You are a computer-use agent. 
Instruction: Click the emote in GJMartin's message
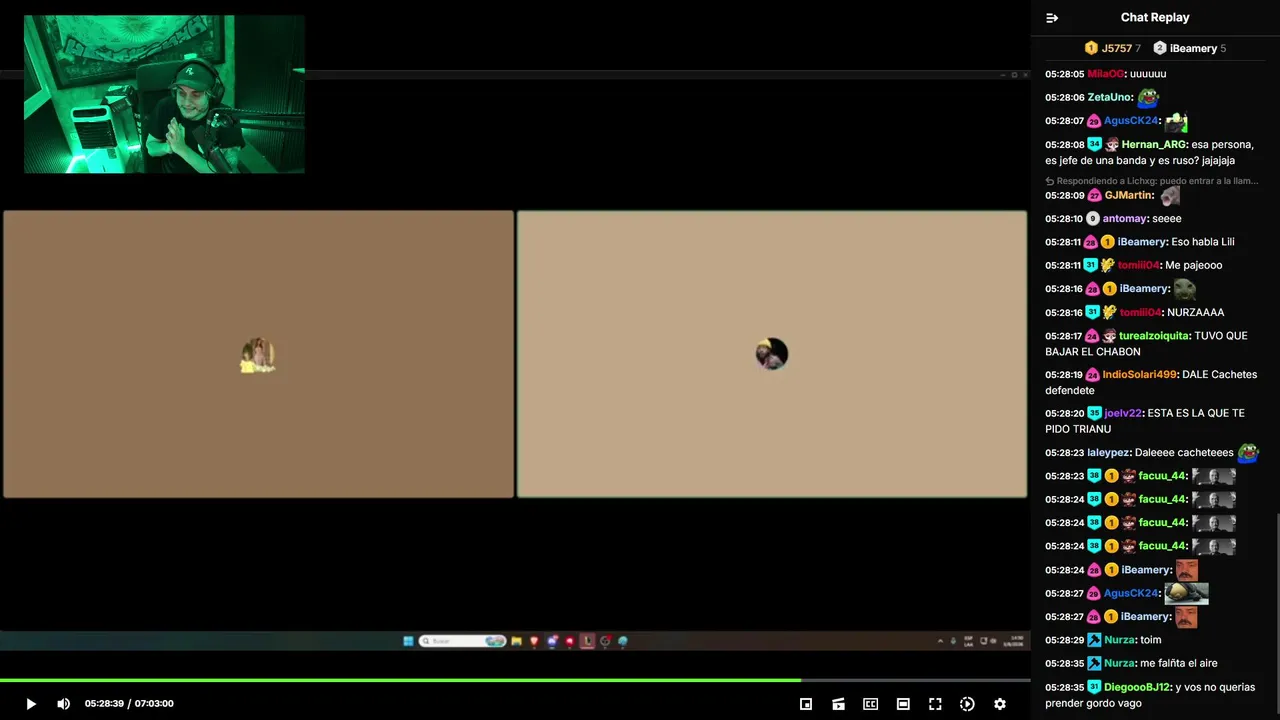point(1170,195)
